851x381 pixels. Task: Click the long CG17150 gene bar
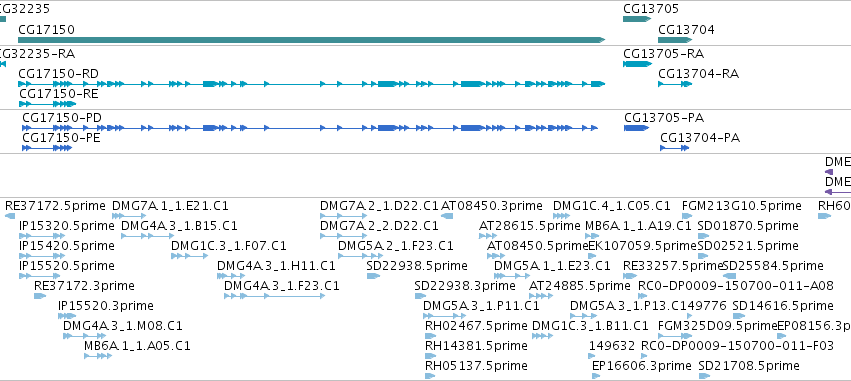coord(312,40)
